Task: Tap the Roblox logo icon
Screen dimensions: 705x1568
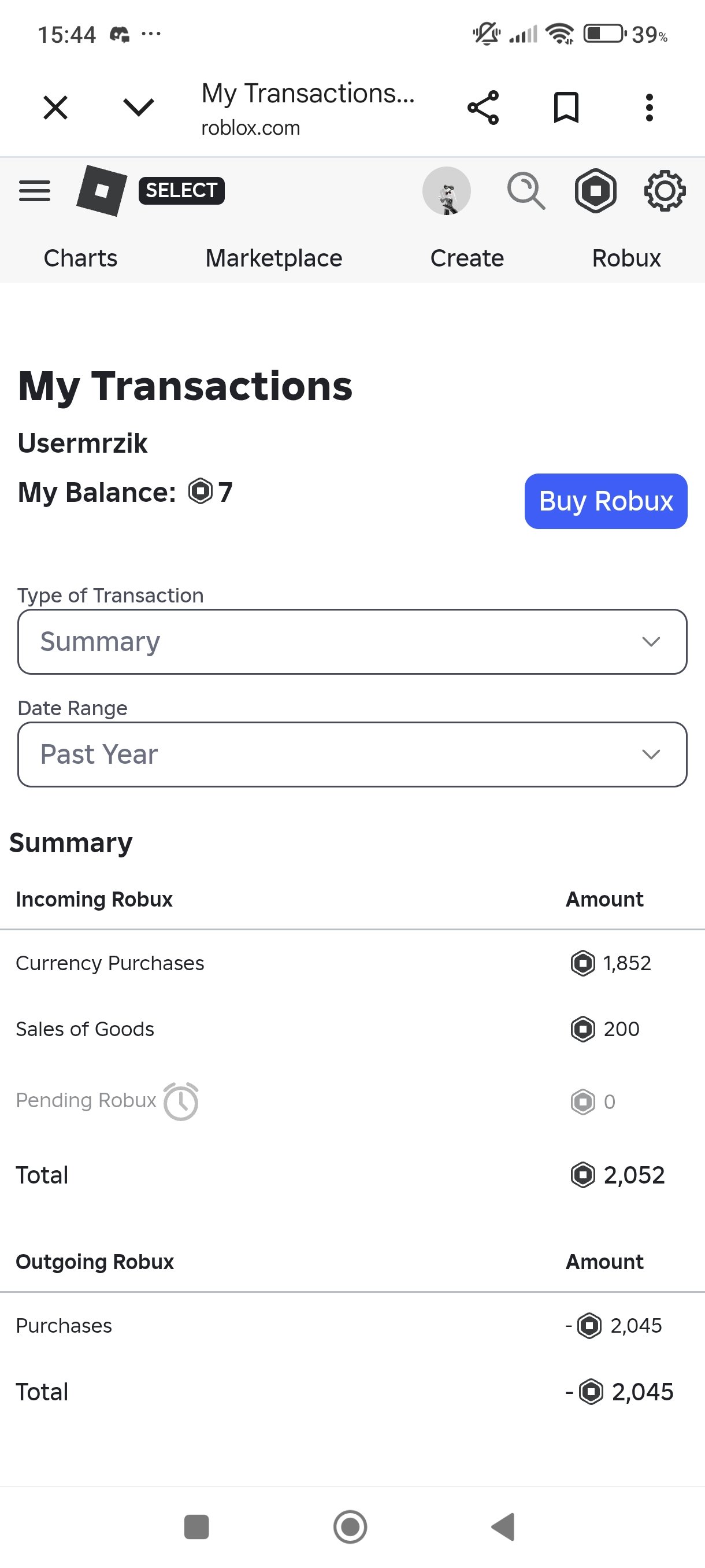Action: (102, 191)
